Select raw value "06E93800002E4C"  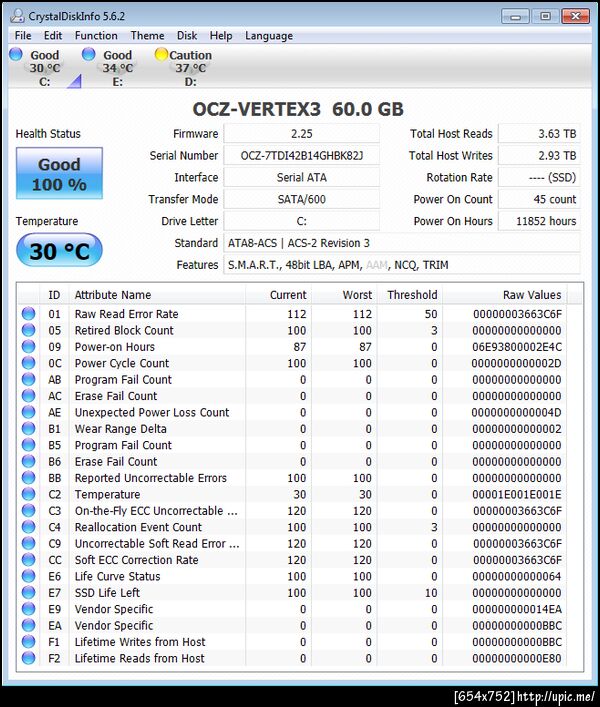[517, 347]
